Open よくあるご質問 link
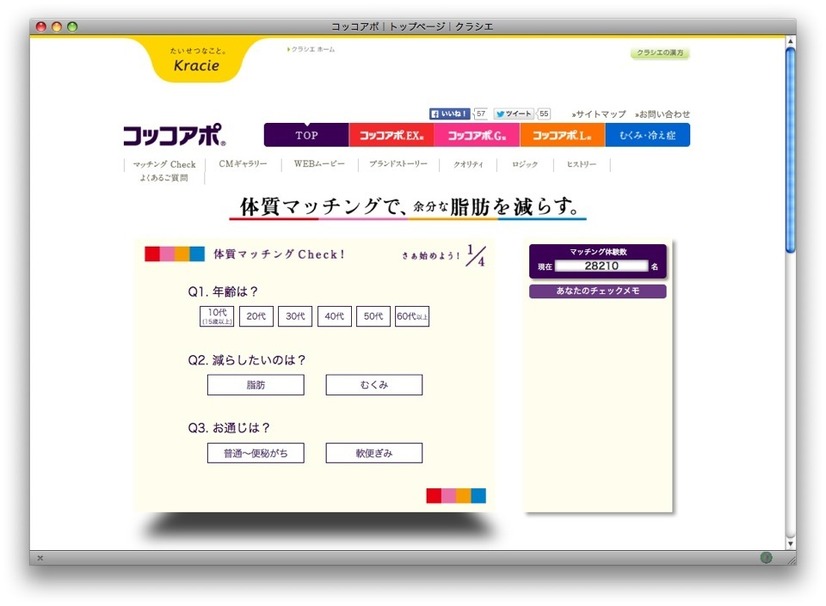This screenshot has width=826, height=606. point(164,178)
